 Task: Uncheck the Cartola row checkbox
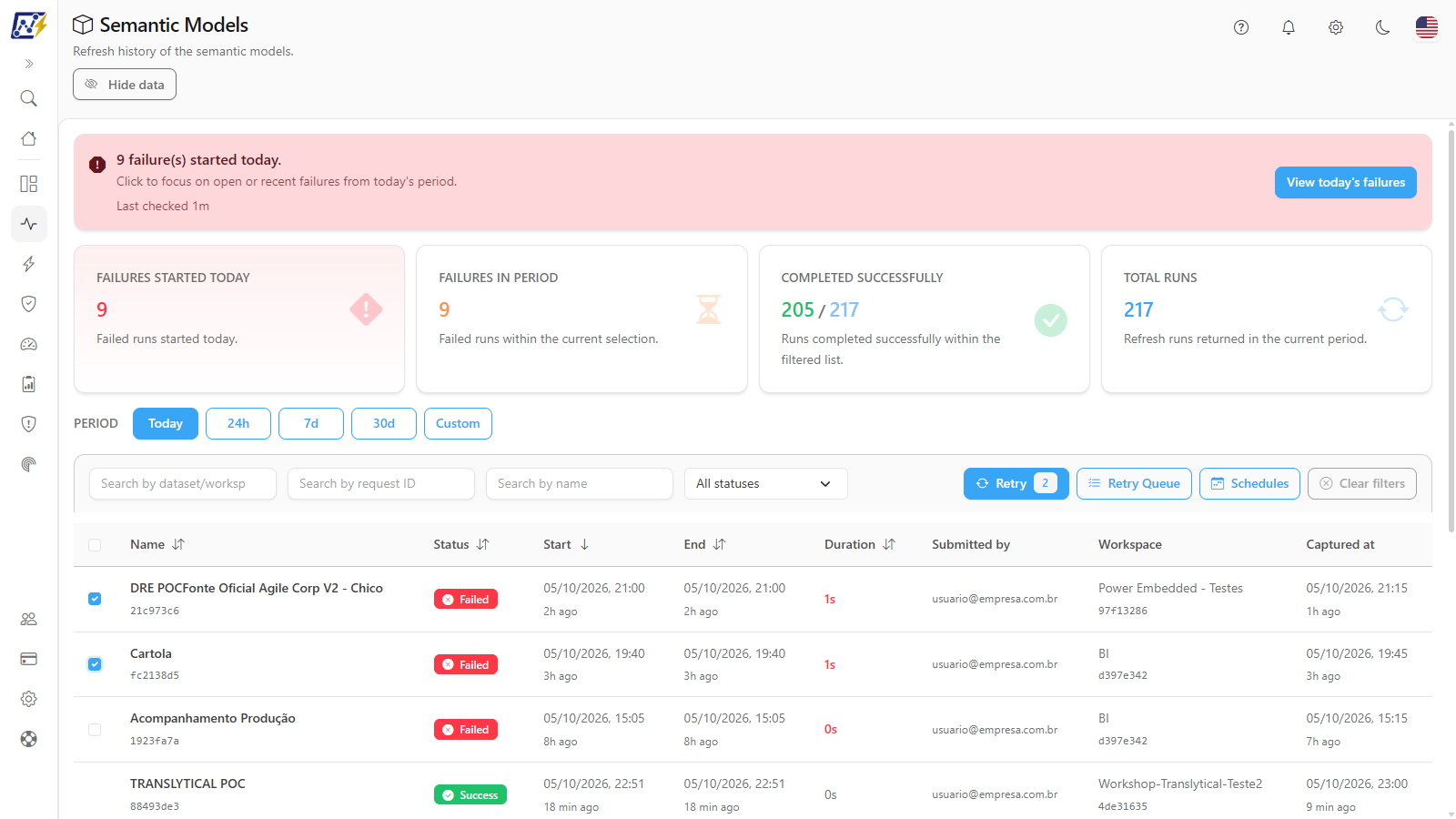(95, 664)
